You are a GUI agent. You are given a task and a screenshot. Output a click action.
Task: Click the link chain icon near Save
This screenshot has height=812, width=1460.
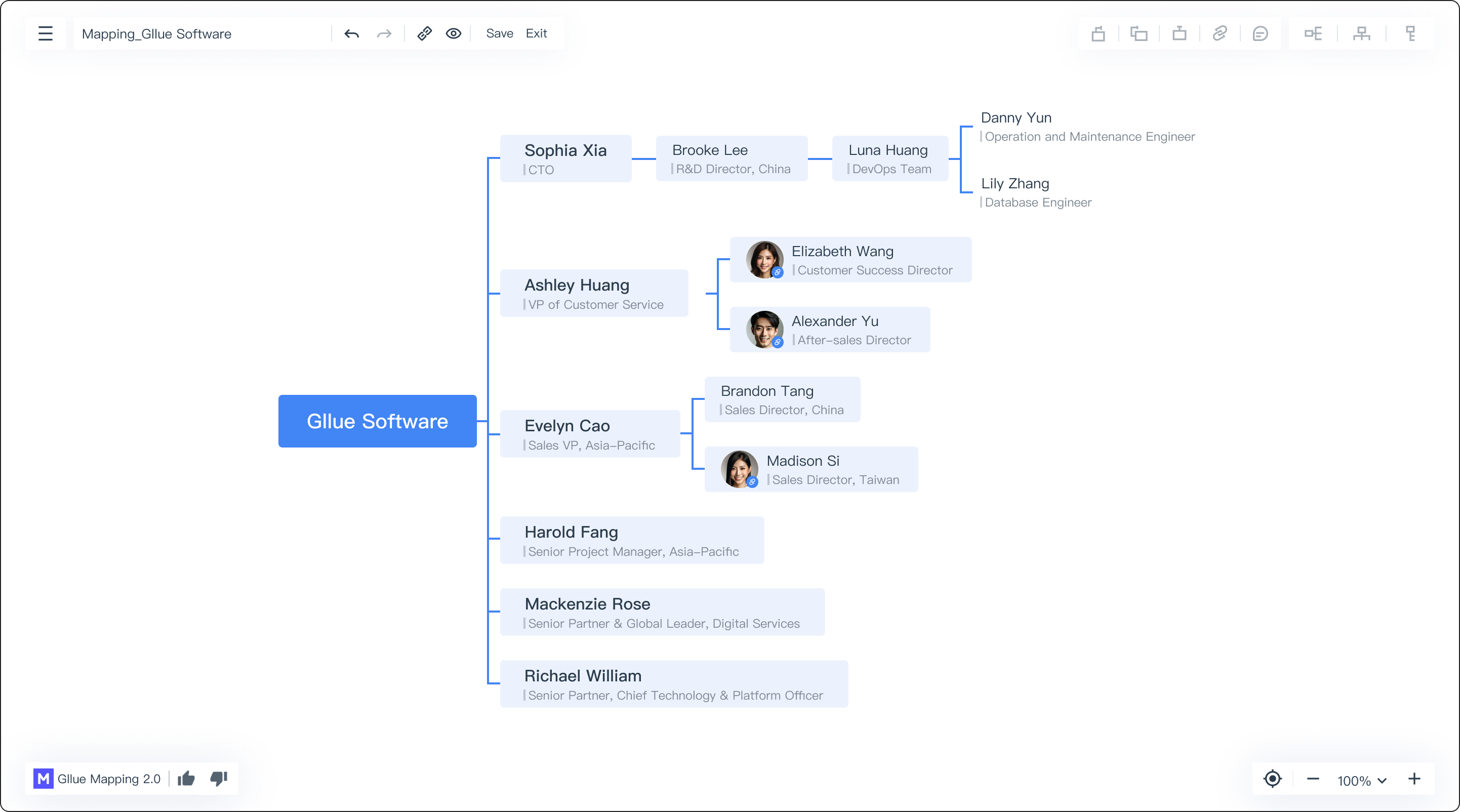[425, 33]
